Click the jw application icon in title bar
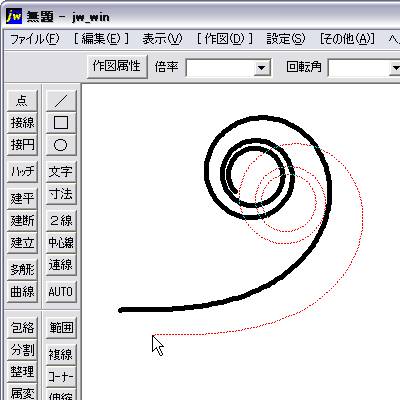 [x=14, y=16]
